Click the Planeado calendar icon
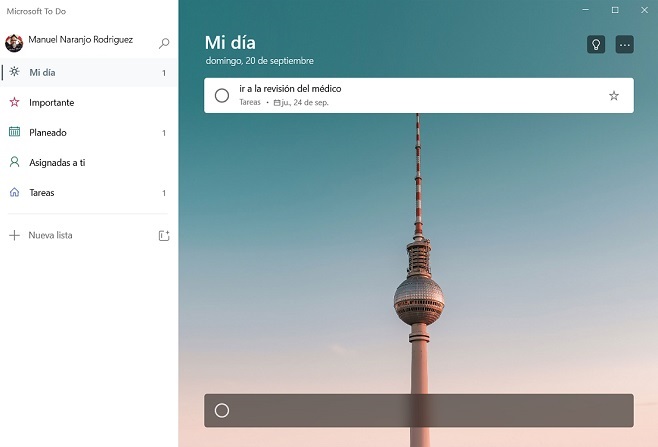This screenshot has height=447, width=658. click(x=14, y=132)
